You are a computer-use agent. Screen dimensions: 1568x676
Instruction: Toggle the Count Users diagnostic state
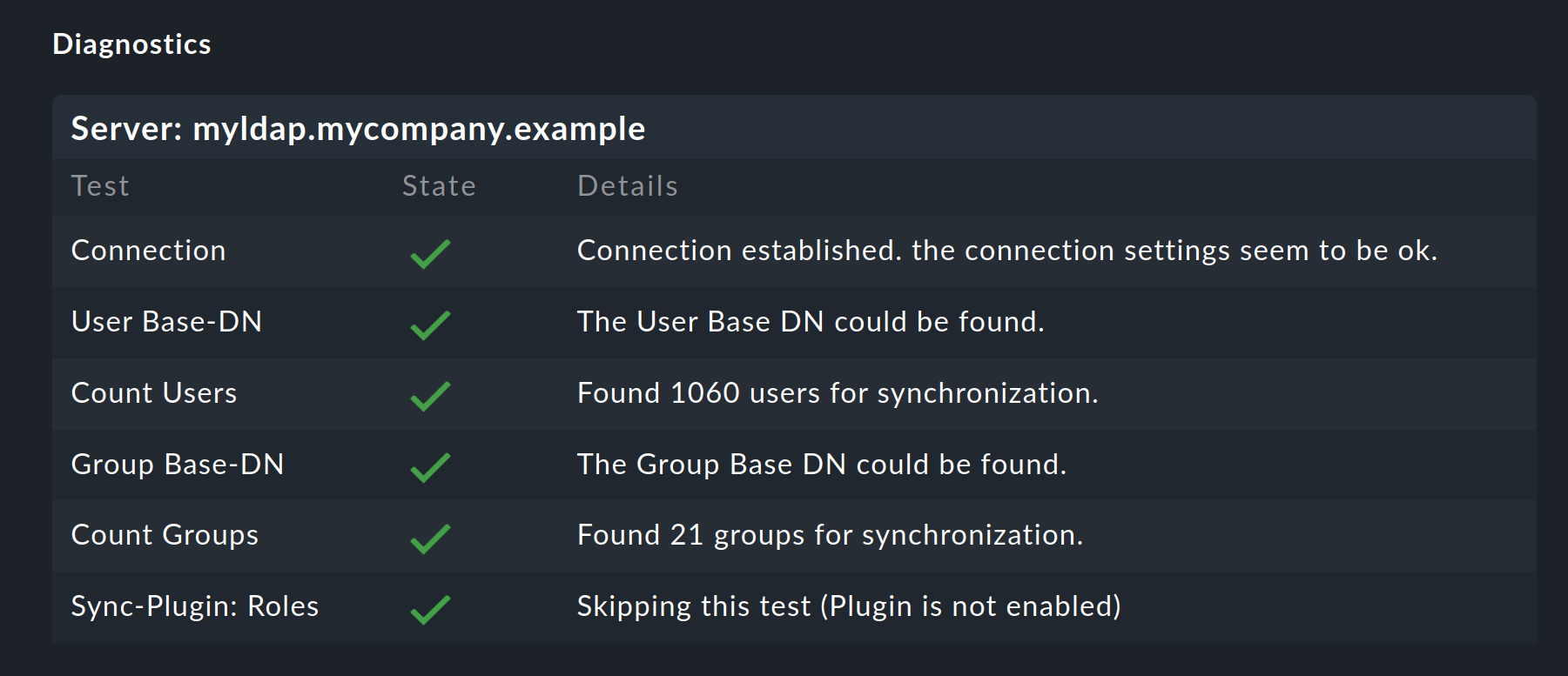click(x=428, y=394)
